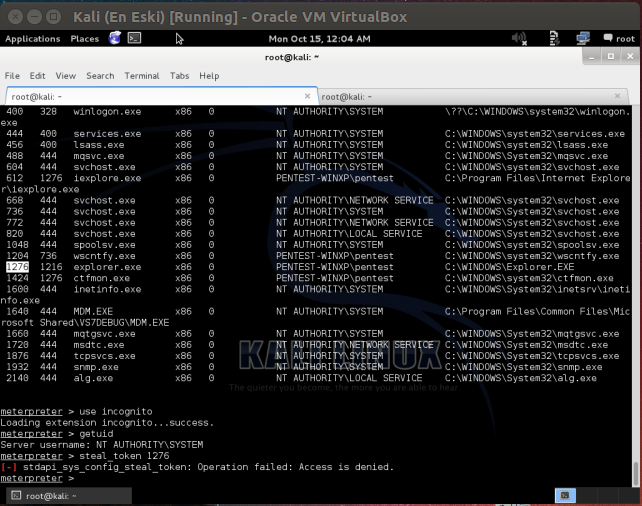Open the Tabs menu
642x506 pixels.
[x=179, y=76]
